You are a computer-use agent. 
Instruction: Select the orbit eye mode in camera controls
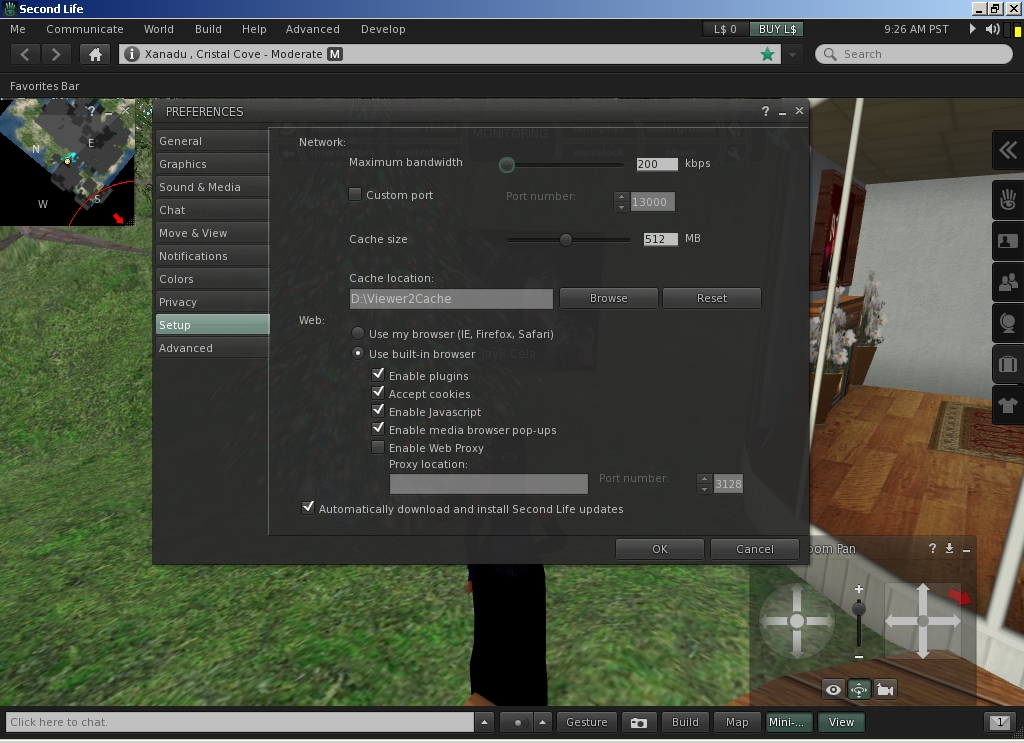833,689
